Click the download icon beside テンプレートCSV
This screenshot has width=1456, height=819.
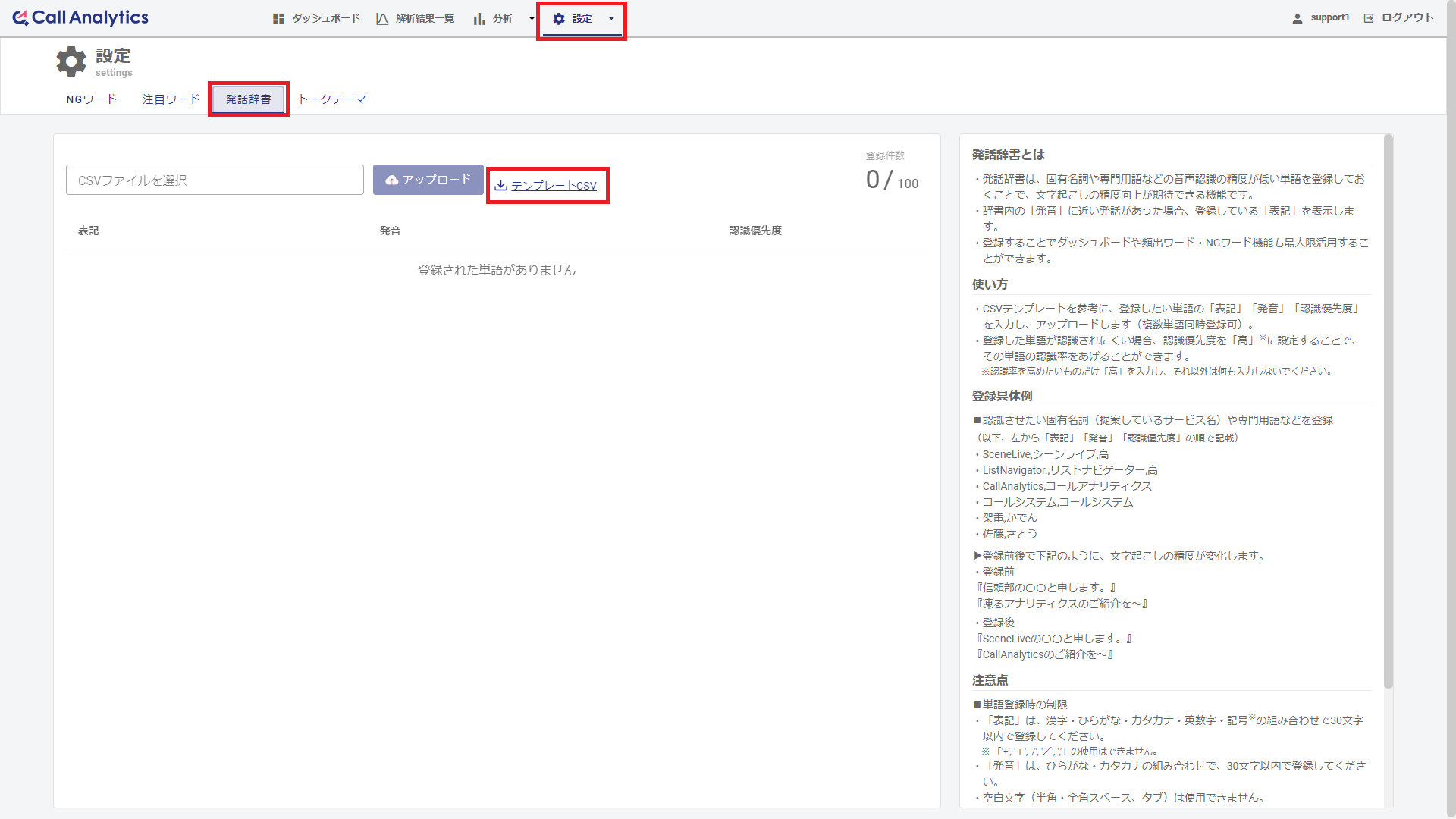click(500, 185)
